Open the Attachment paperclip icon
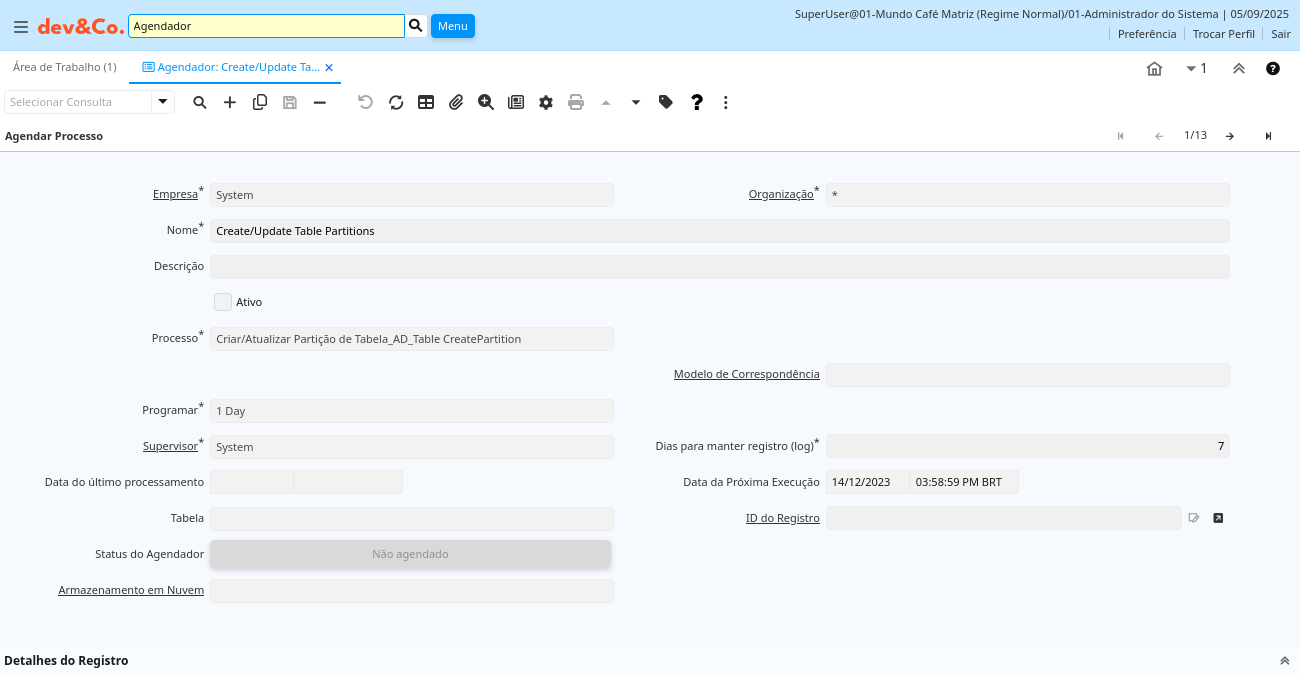 click(x=456, y=102)
